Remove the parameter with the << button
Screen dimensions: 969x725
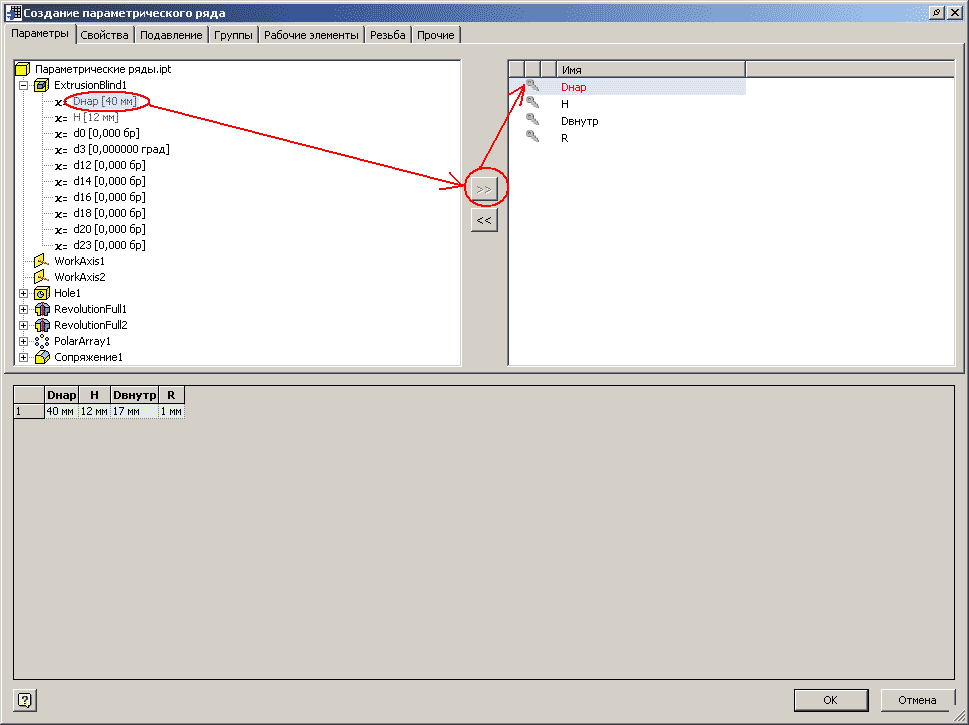tap(484, 220)
